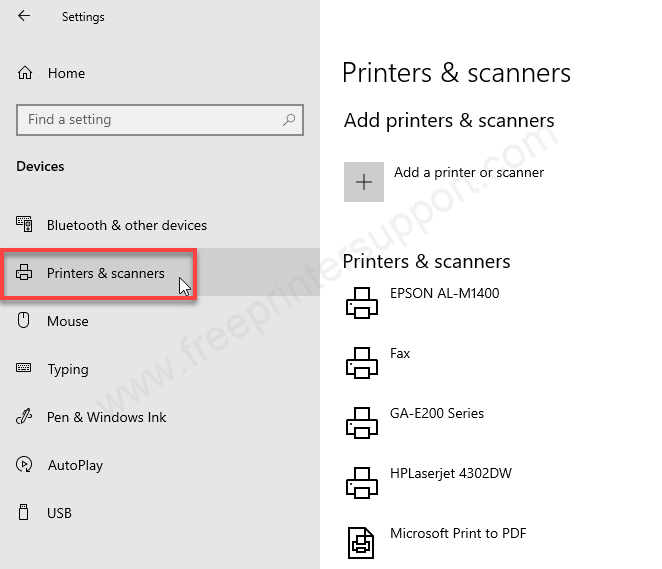Click the HPLaserjet 4302DW printer icon
The image size is (662, 569).
point(361,483)
